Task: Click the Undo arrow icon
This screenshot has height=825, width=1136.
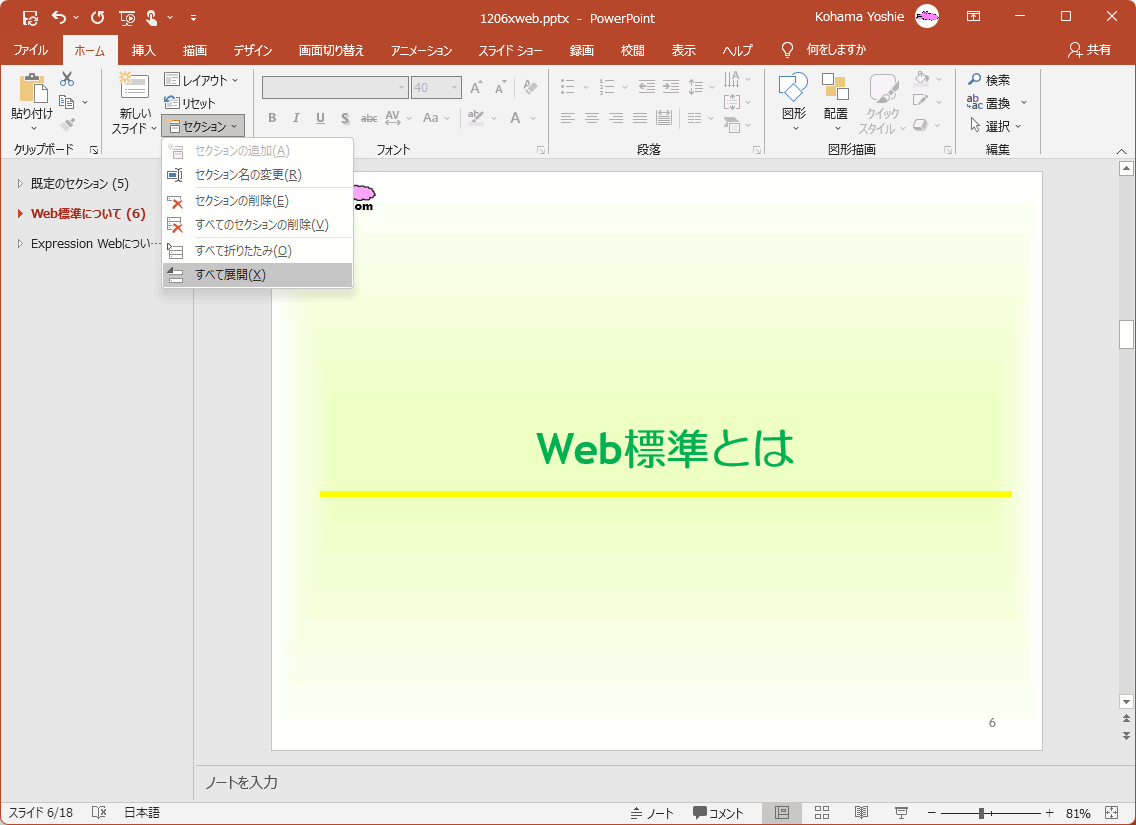Action: 59,17
